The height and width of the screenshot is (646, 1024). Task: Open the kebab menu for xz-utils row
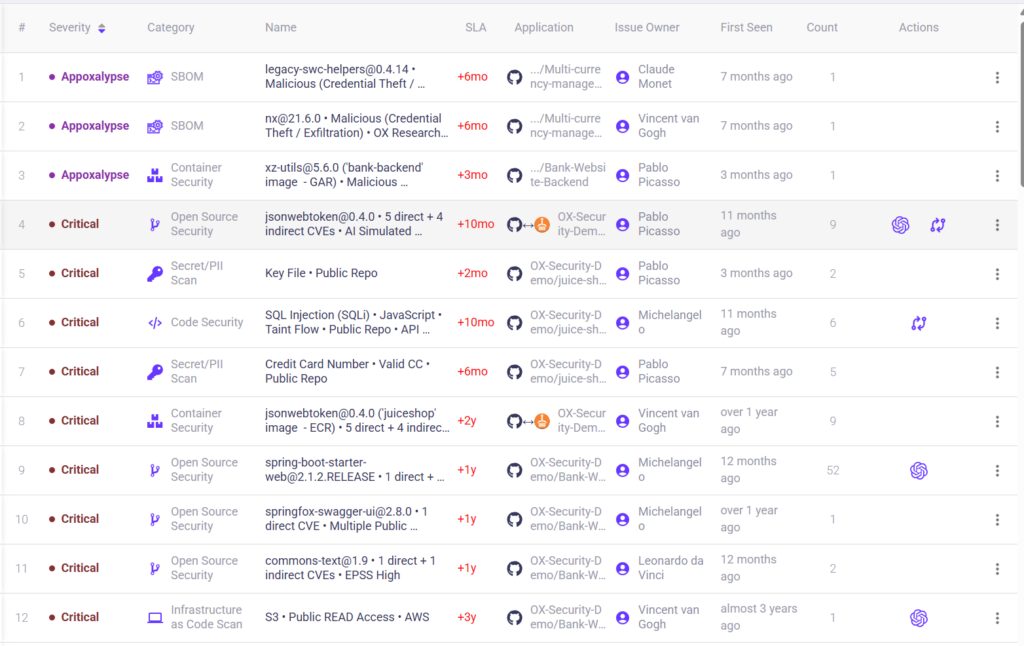click(997, 176)
